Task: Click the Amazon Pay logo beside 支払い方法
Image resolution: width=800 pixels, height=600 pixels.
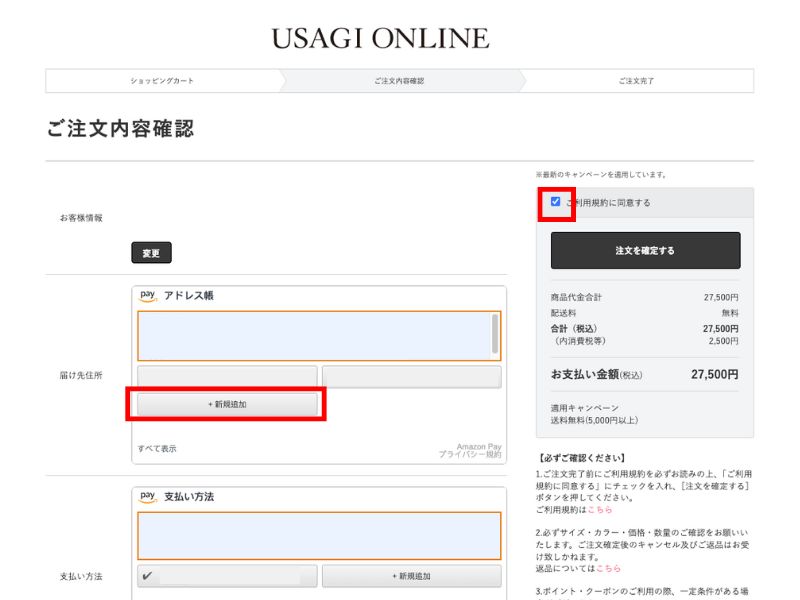Action: (x=148, y=497)
